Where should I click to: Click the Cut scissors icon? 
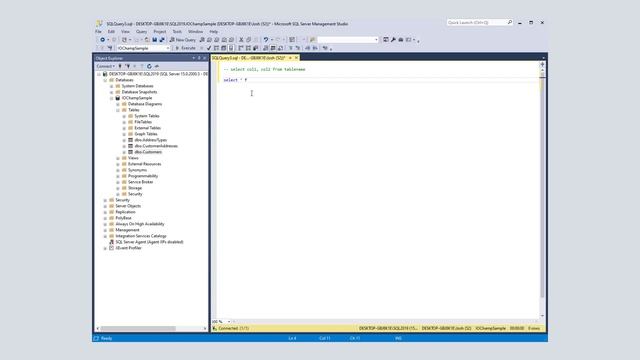click(x=241, y=40)
